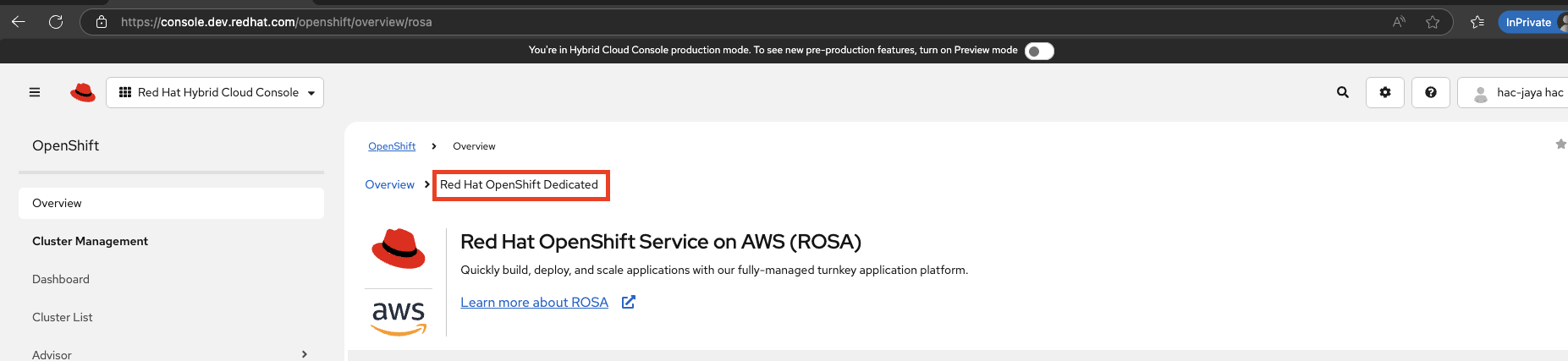Open the Learn more about ROSA link
This screenshot has width=1568, height=361.
(534, 303)
